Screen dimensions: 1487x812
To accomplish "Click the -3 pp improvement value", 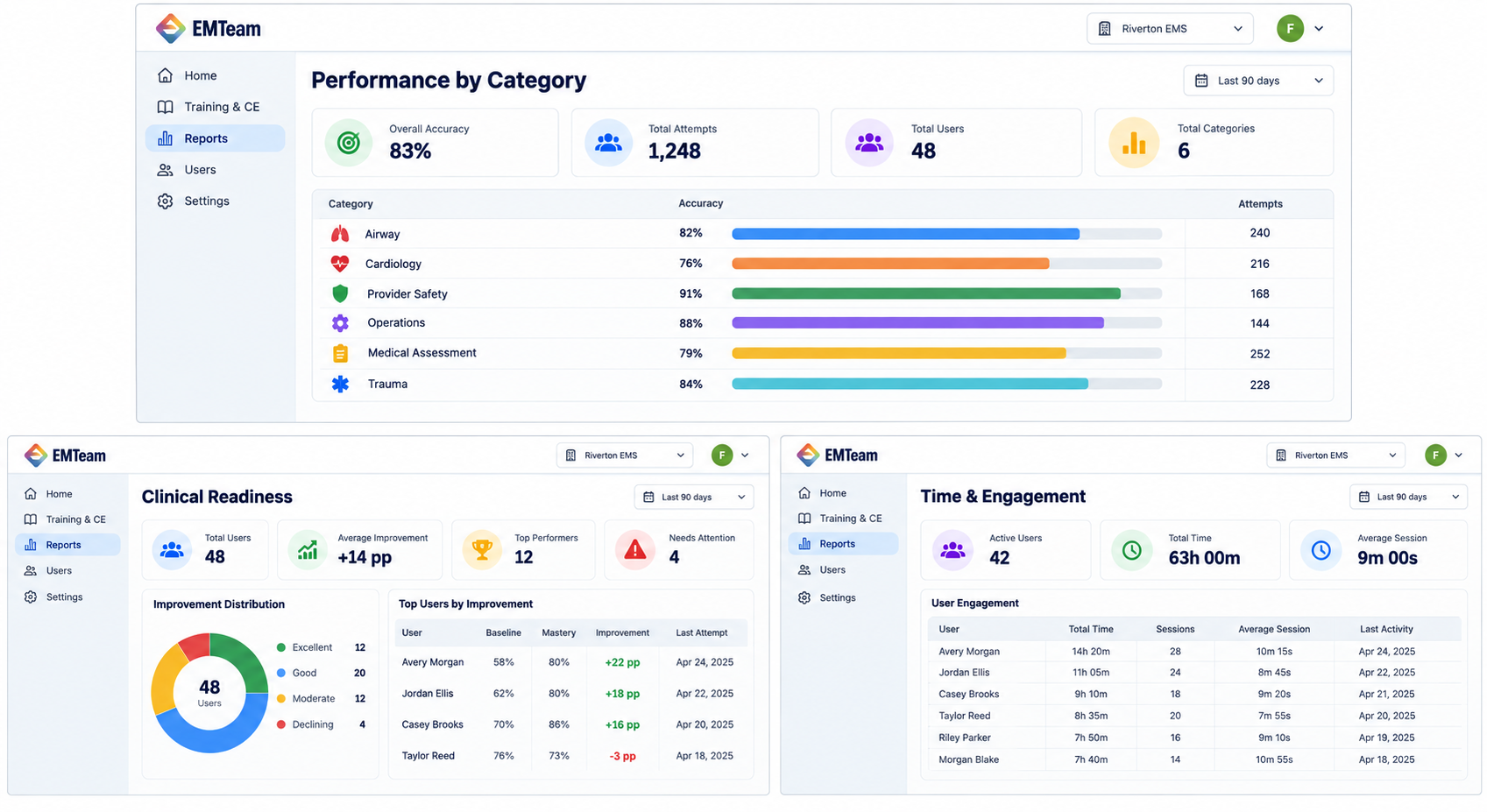I will pyautogui.click(x=622, y=756).
